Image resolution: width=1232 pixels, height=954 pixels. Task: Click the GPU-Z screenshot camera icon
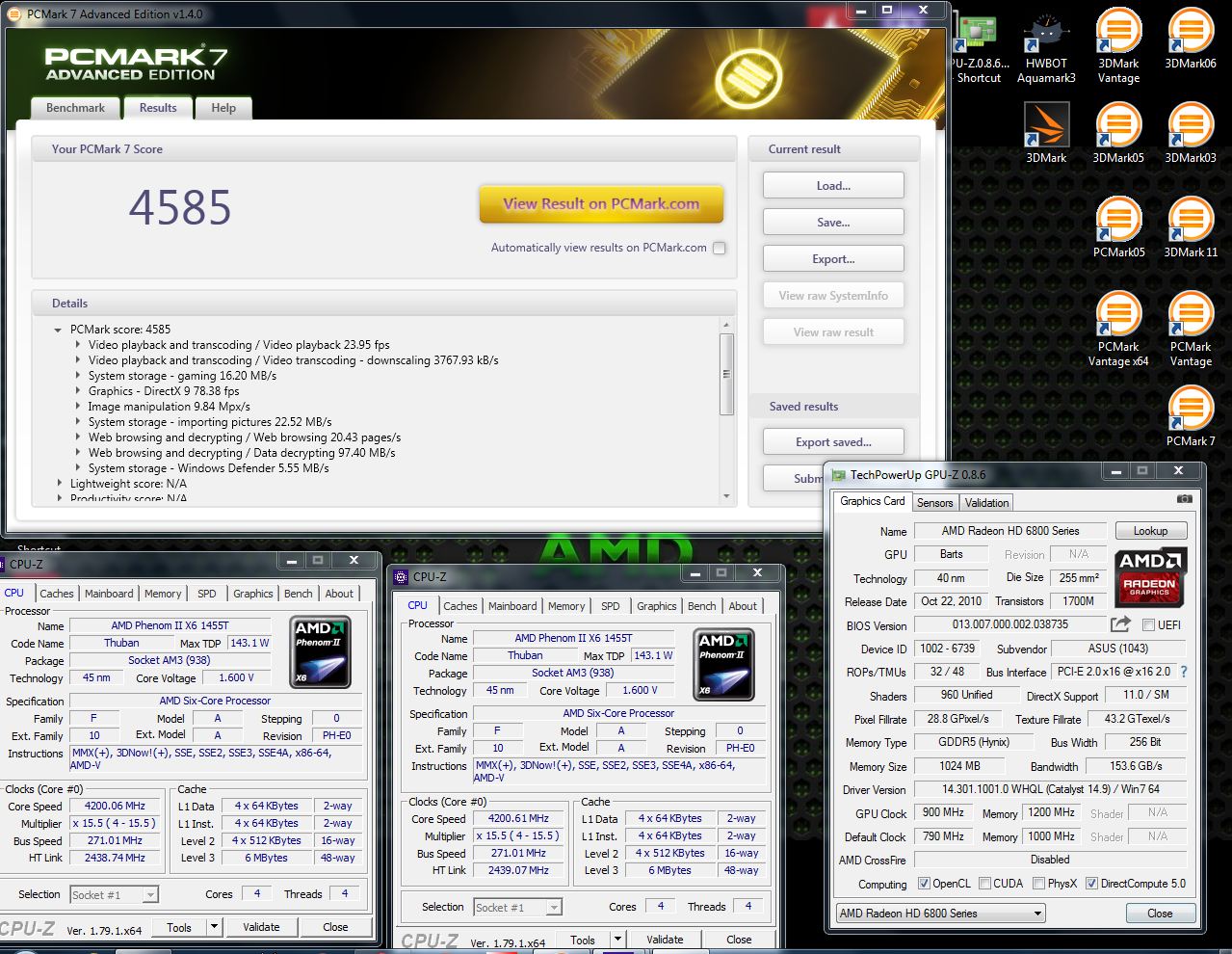click(1184, 499)
